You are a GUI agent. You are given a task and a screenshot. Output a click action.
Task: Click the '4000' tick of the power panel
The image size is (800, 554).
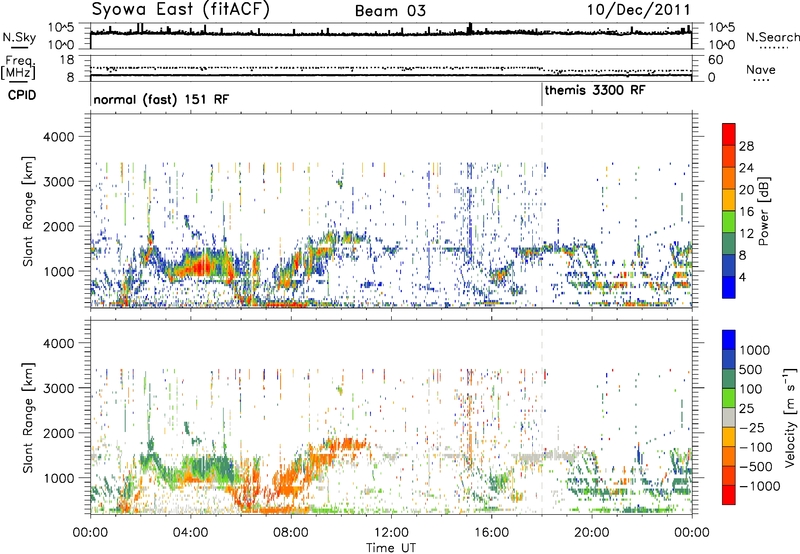59,137
